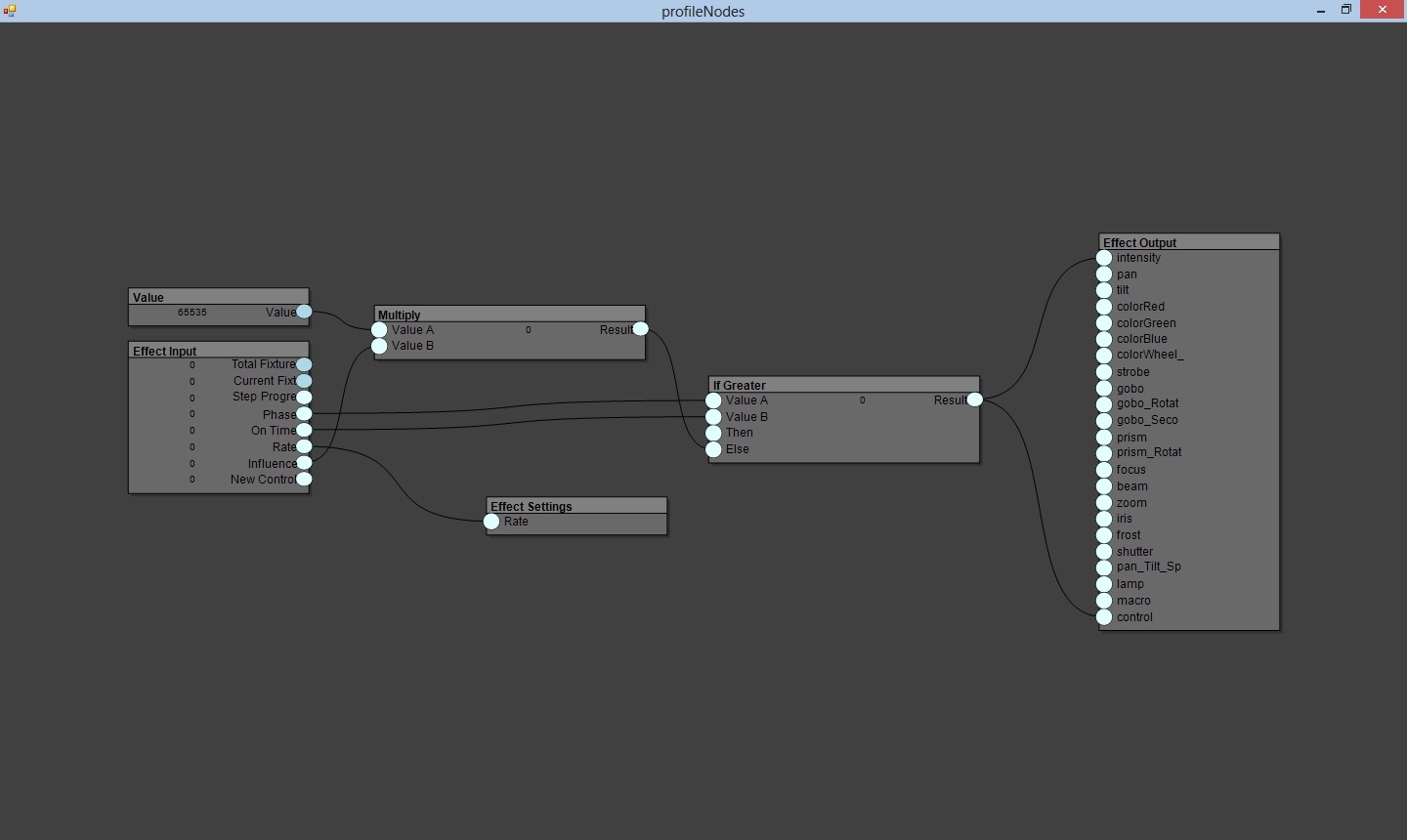Click Effect Output's intensity input port
Image resolution: width=1407 pixels, height=840 pixels.
(x=1104, y=258)
